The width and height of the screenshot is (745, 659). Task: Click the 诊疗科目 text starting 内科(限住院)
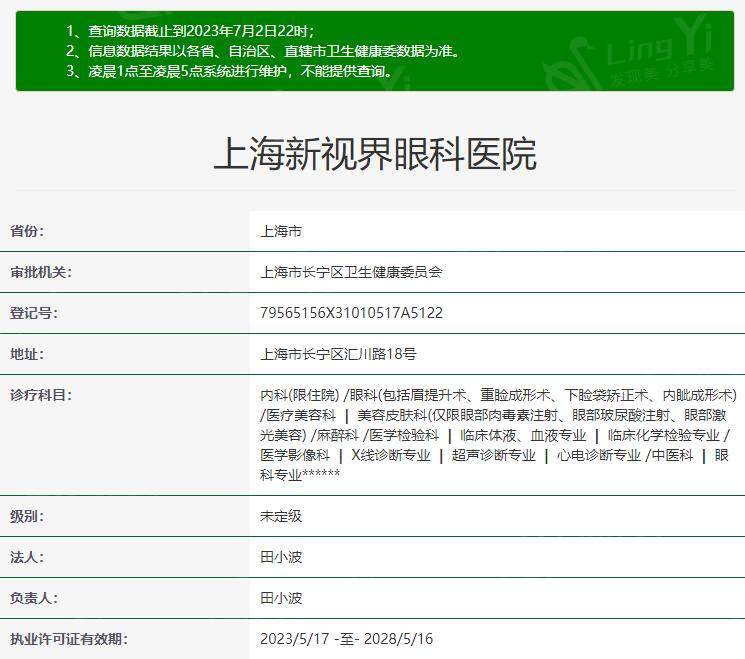point(498,435)
